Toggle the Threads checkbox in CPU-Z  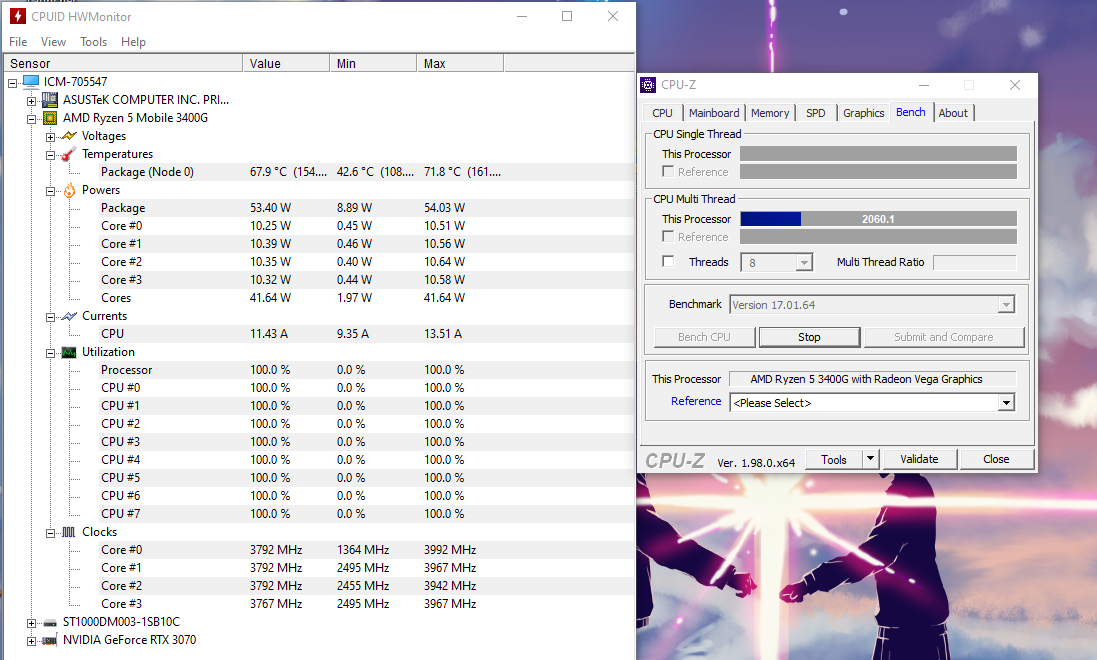[x=668, y=261]
